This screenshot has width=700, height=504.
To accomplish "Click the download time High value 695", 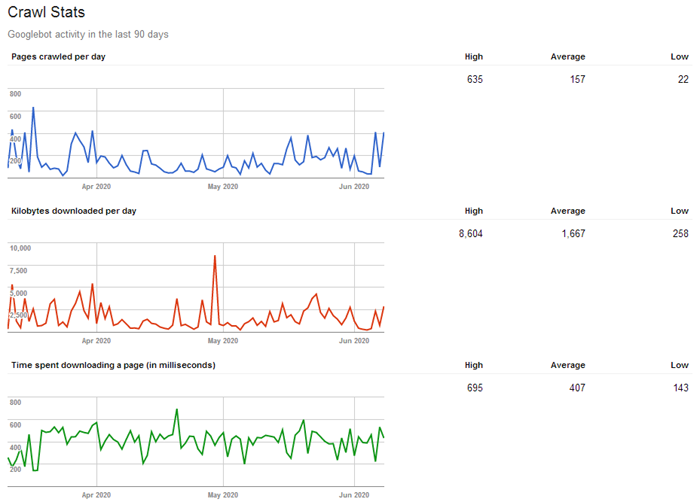I will pos(474,387).
